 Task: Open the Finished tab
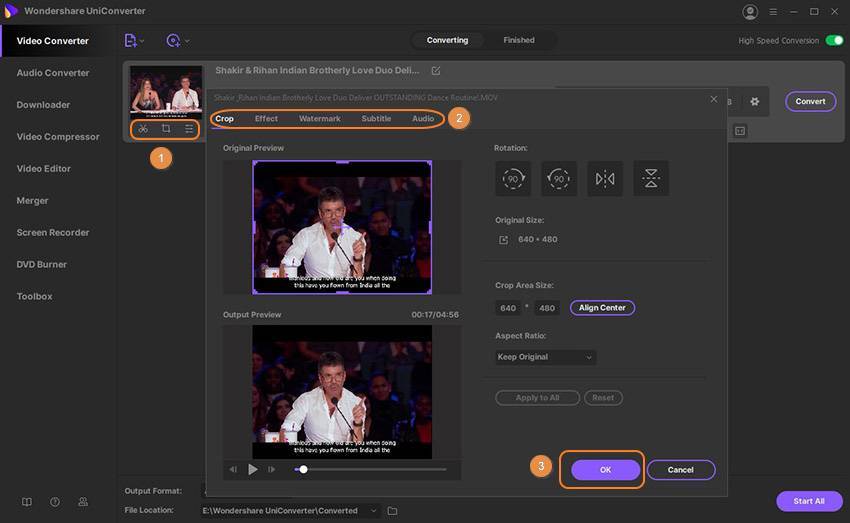[519, 41]
